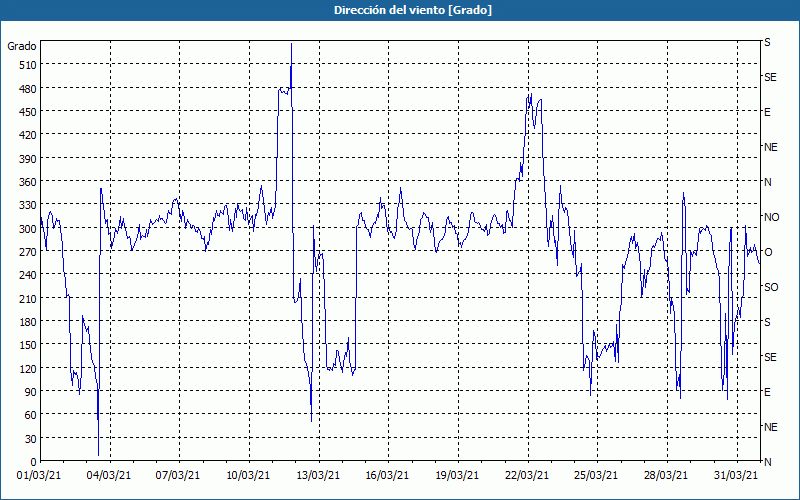The image size is (800, 500).
Task: Select the "E" compass label level with 90
Action: click(767, 392)
